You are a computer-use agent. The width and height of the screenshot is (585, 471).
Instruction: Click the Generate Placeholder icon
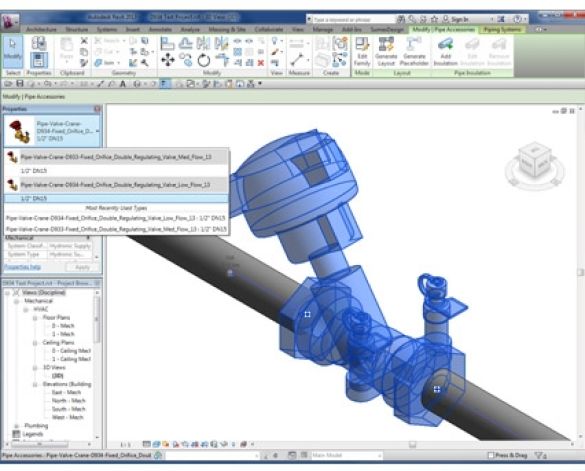tap(414, 52)
